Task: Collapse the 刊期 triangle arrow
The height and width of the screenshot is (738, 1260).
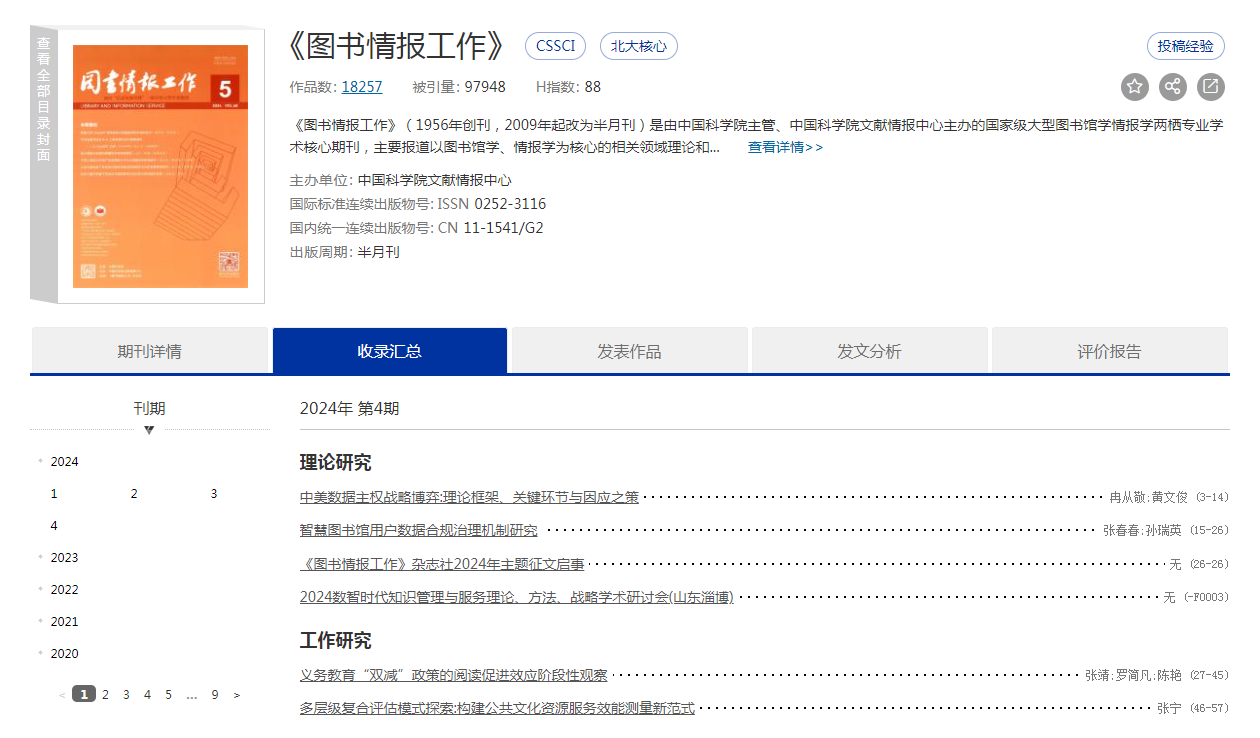Action: tap(149, 430)
